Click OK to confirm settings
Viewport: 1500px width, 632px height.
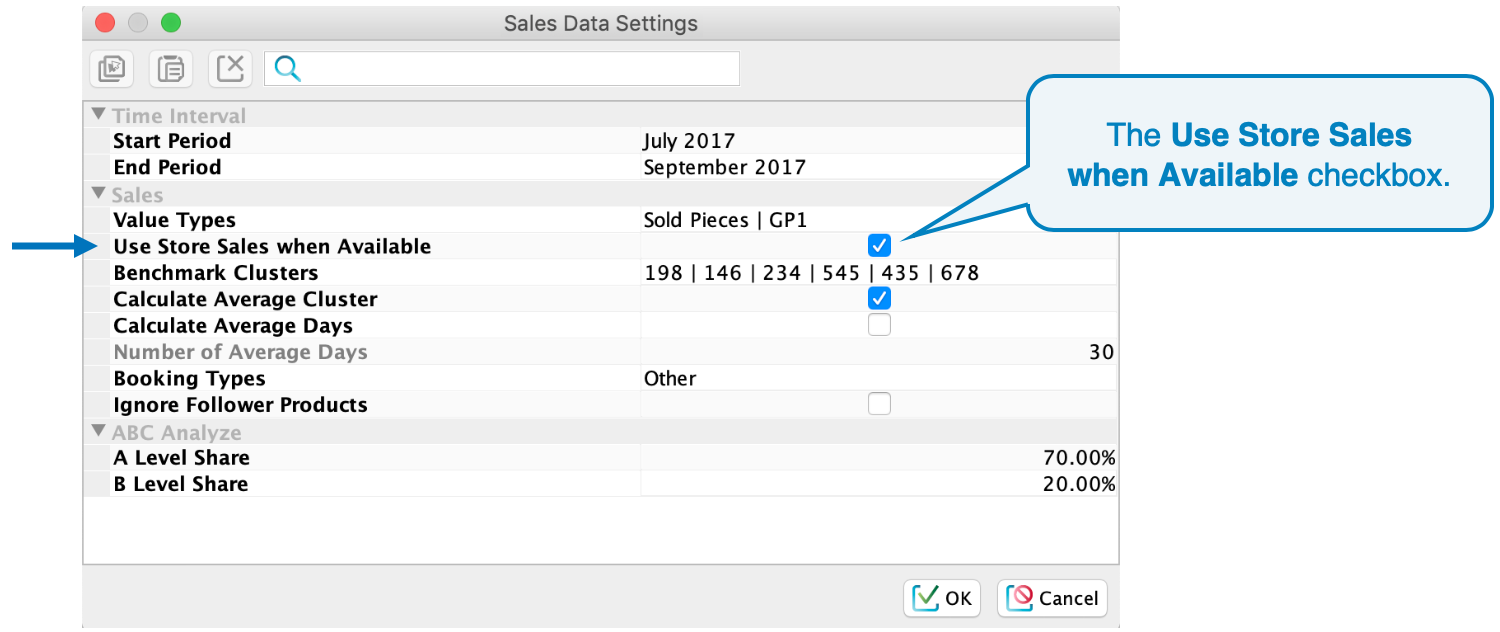(942, 598)
